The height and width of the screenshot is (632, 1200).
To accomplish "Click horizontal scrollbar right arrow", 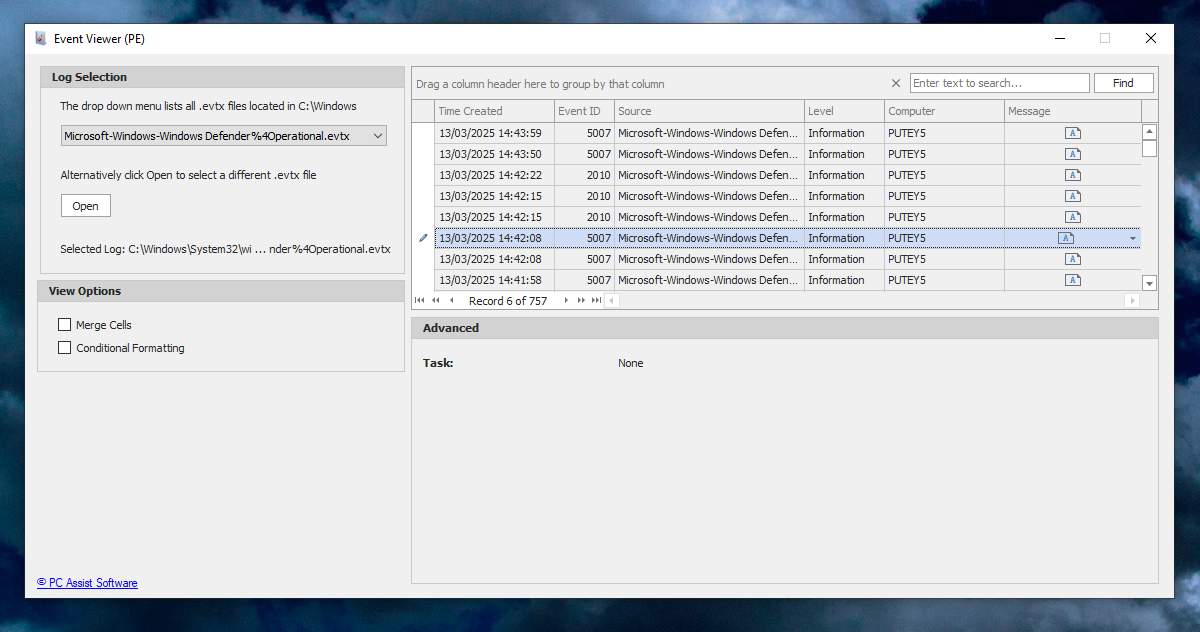I will (x=1132, y=300).
